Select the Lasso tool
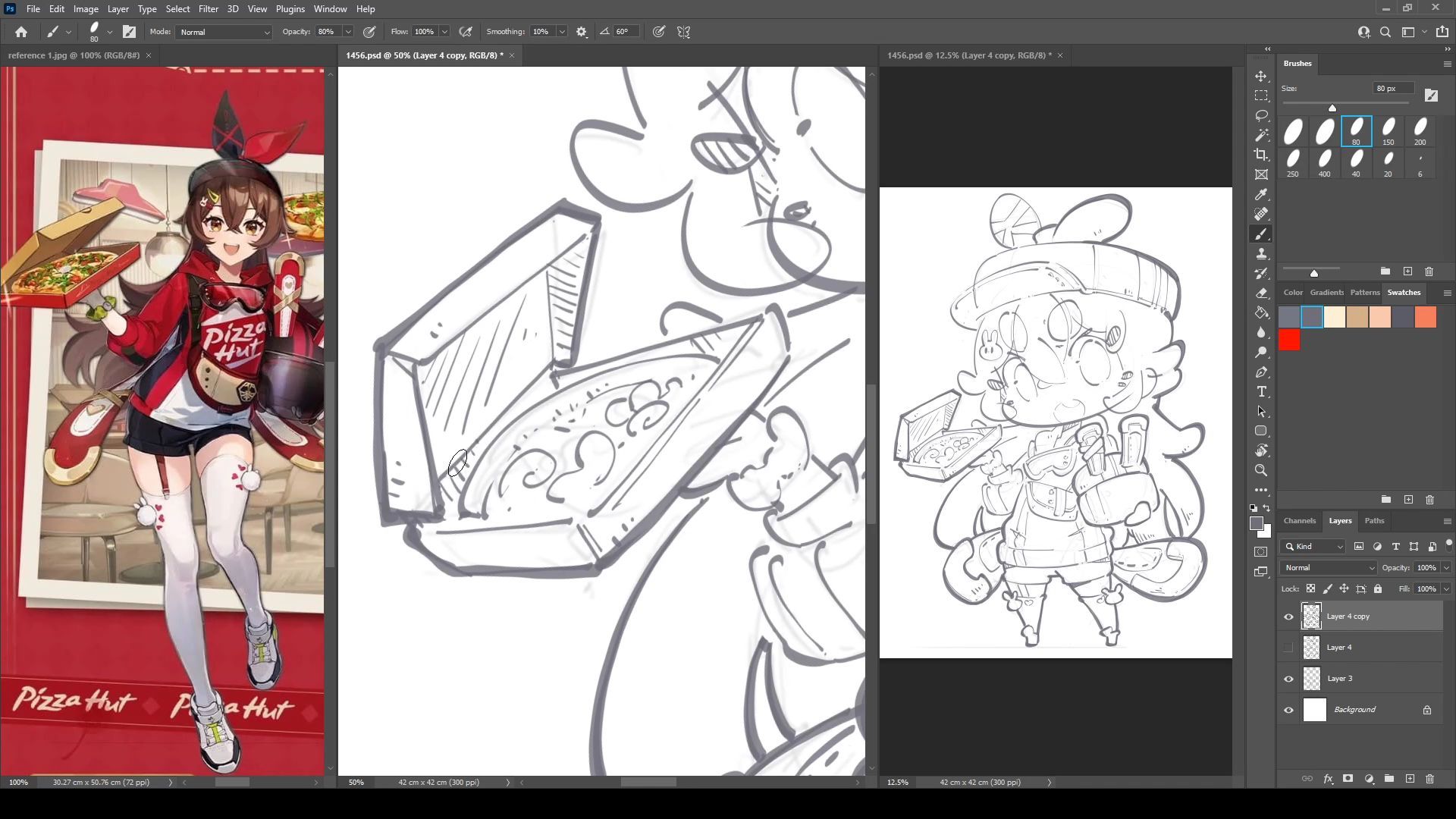Image resolution: width=1456 pixels, height=819 pixels. point(1261,116)
